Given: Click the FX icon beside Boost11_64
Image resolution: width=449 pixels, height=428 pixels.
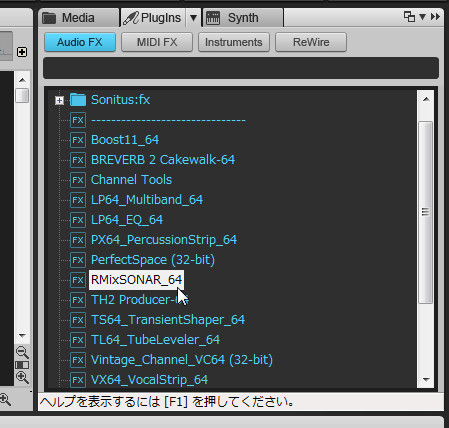Looking at the screenshot, I should (78, 140).
